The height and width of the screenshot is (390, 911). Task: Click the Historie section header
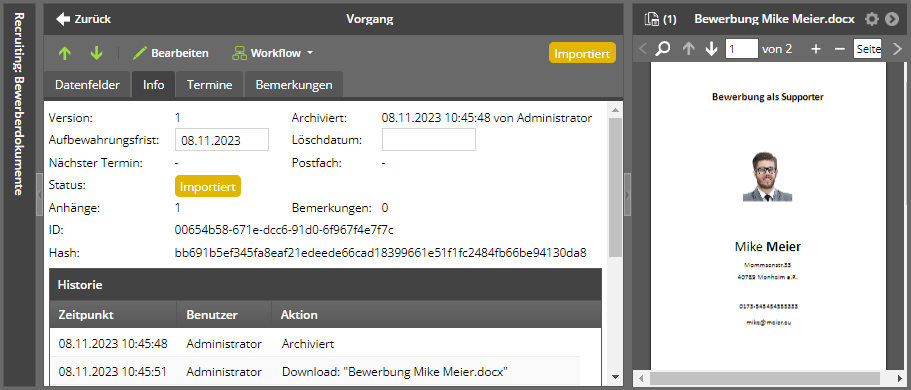325,285
